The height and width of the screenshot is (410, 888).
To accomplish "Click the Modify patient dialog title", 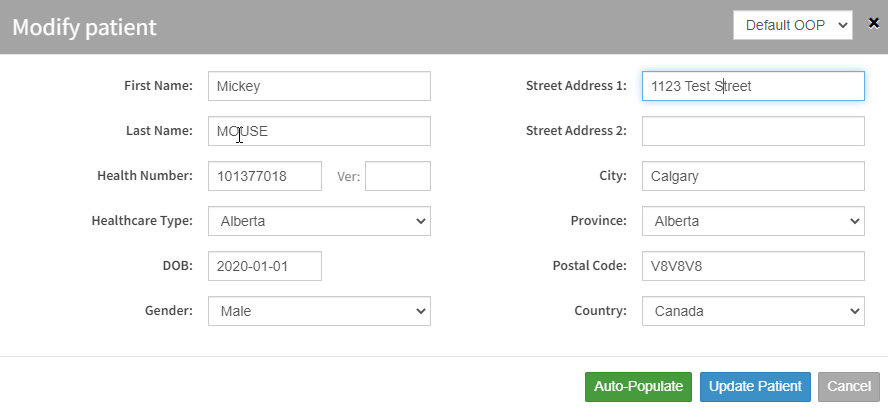I will coord(84,27).
